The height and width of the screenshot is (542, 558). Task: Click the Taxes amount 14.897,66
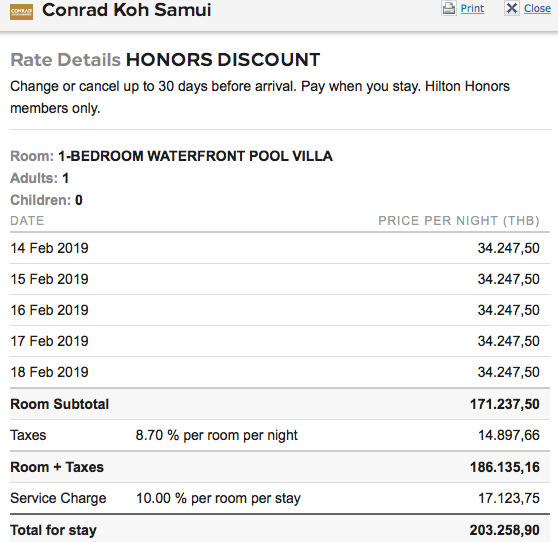[509, 435]
